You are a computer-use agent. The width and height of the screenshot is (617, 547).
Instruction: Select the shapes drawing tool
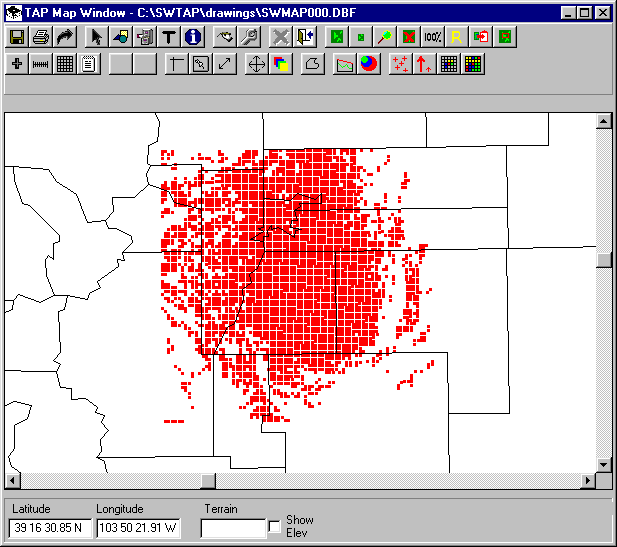pos(120,37)
